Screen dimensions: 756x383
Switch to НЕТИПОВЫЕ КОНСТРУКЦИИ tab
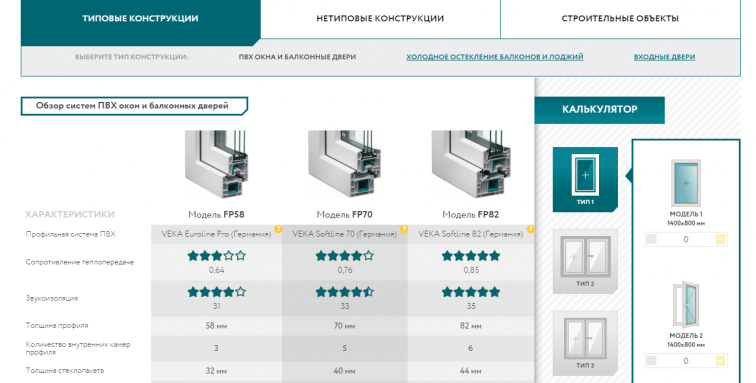click(x=380, y=19)
